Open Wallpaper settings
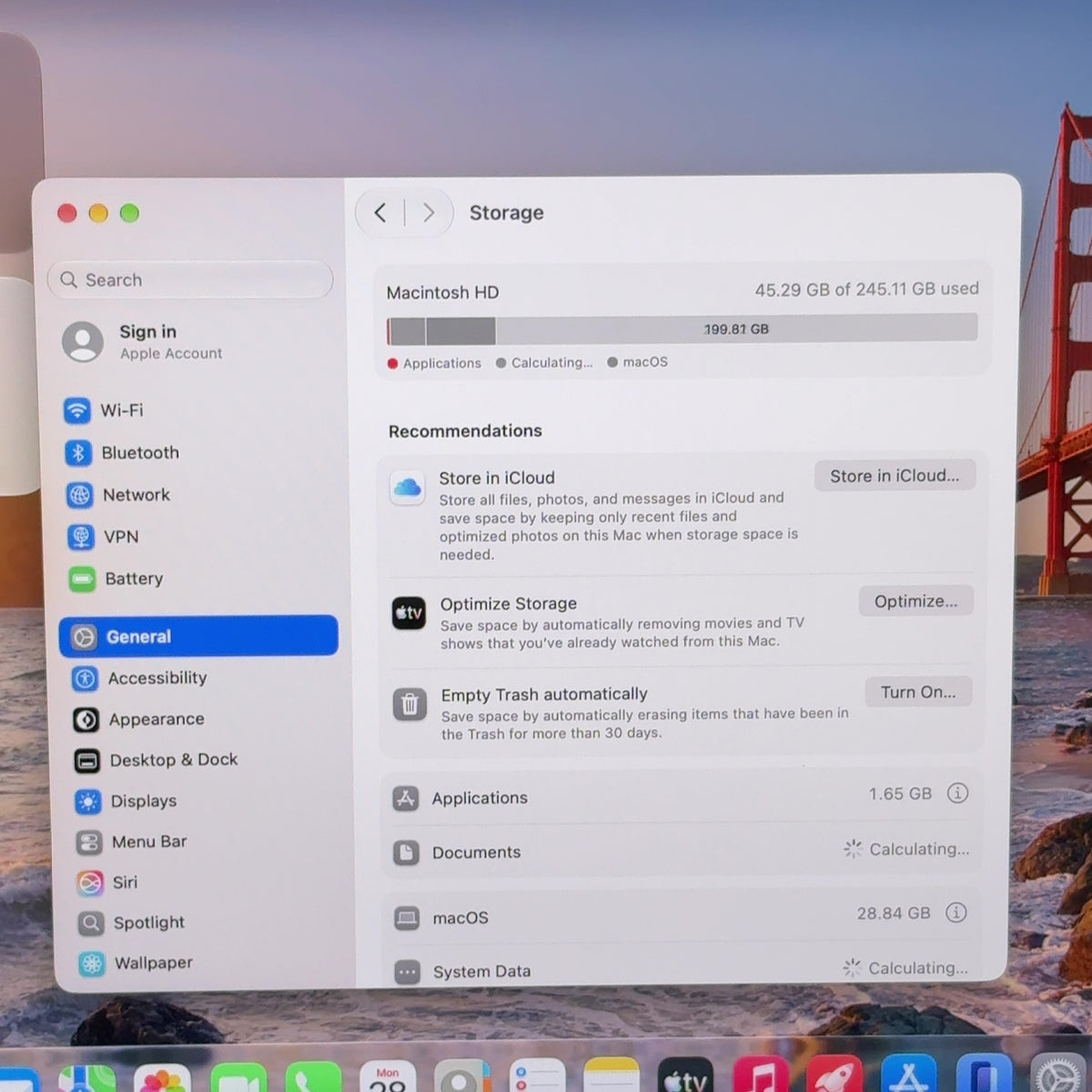Screen dimensions: 1092x1092 [x=136, y=963]
